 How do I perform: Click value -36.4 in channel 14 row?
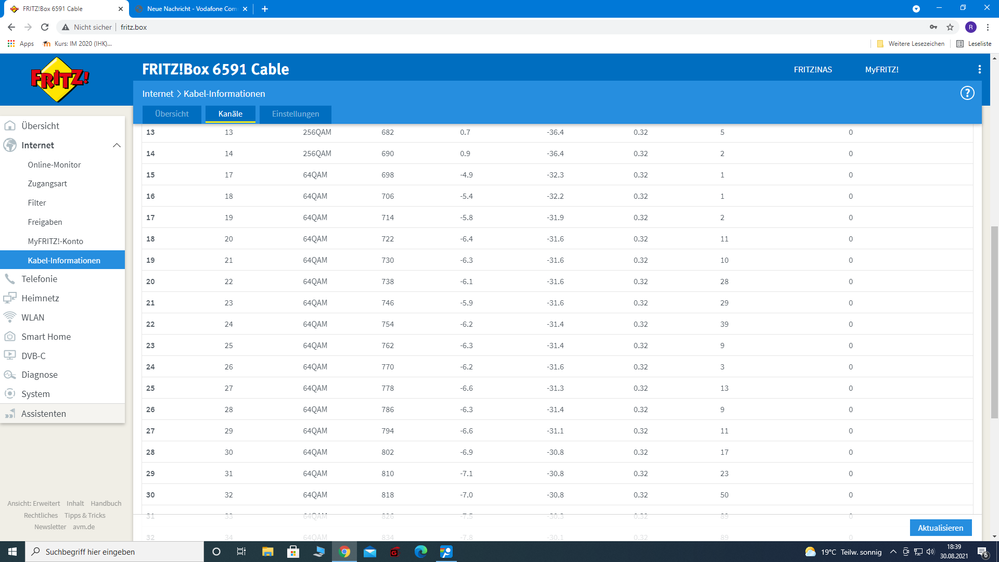(x=555, y=154)
